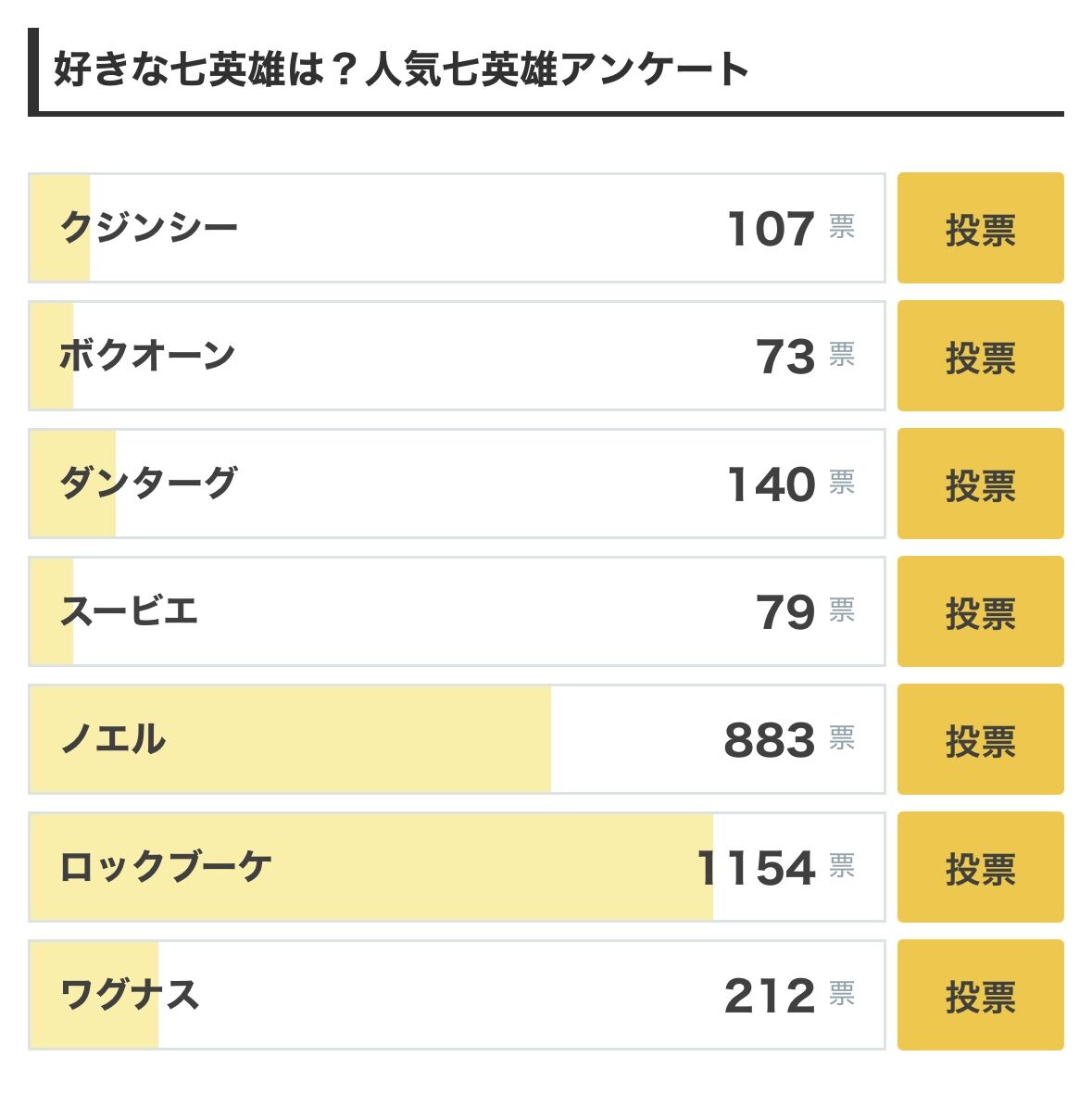Click the 212 vote count for ワグナス
This screenshot has height=1094, width=1092.
[769, 996]
